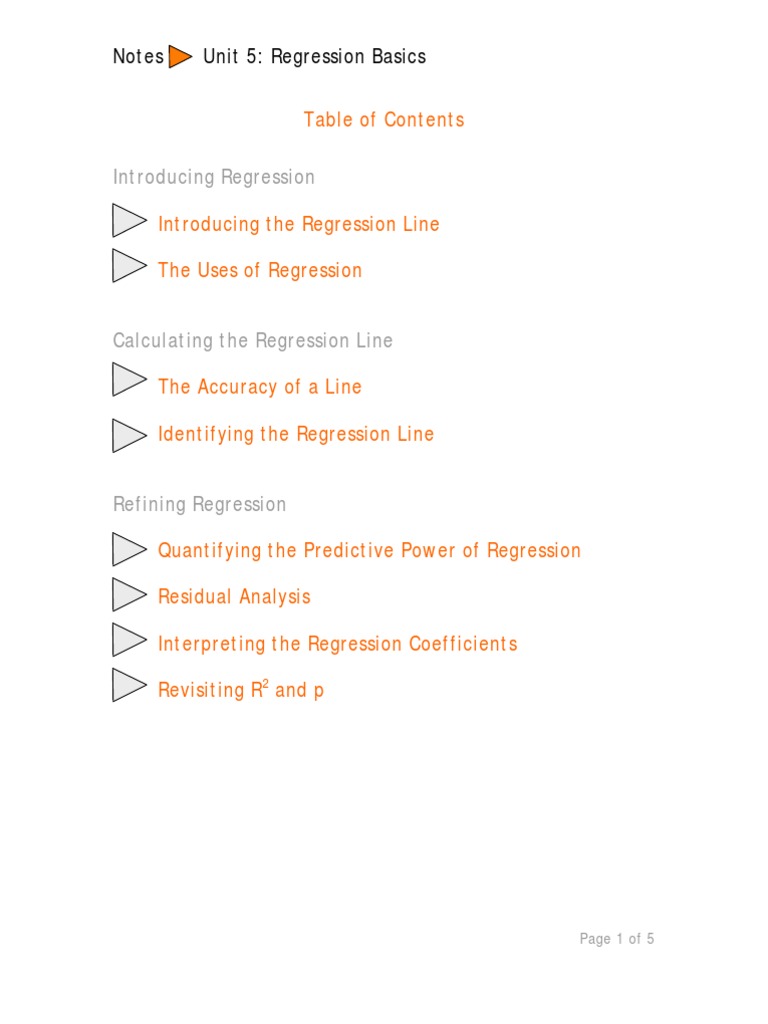768x1024 pixels.
Task: Open the Introducing the Regression Line link
Action: (299, 224)
